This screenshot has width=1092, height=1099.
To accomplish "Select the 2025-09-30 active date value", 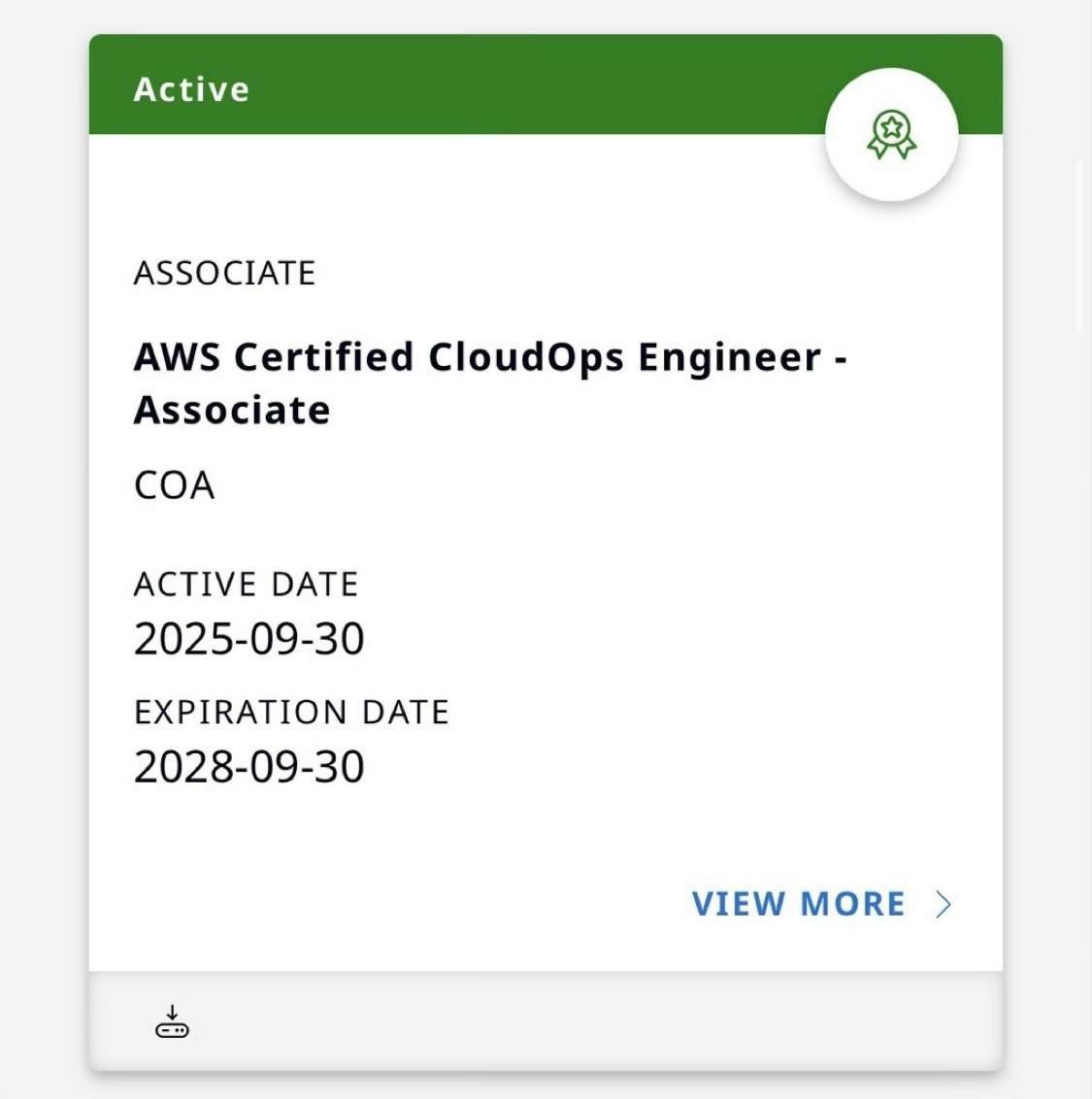I will coord(248,639).
